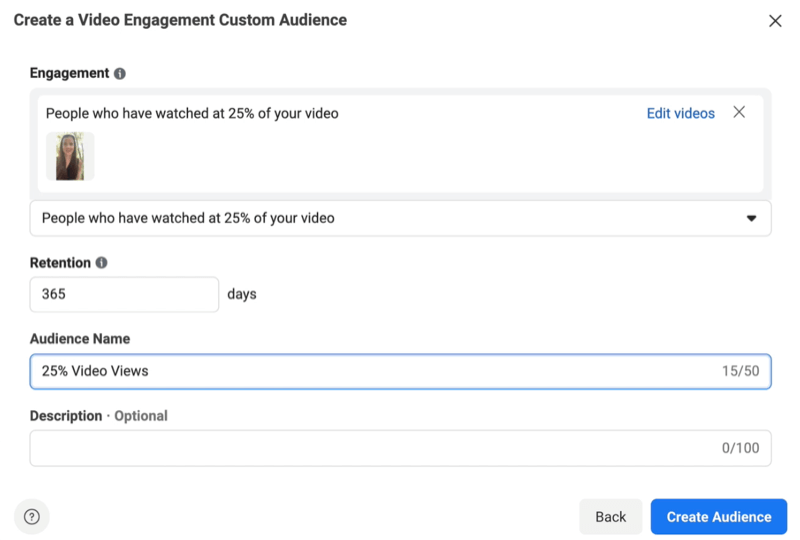Focus the Audience Name field

click(401, 372)
